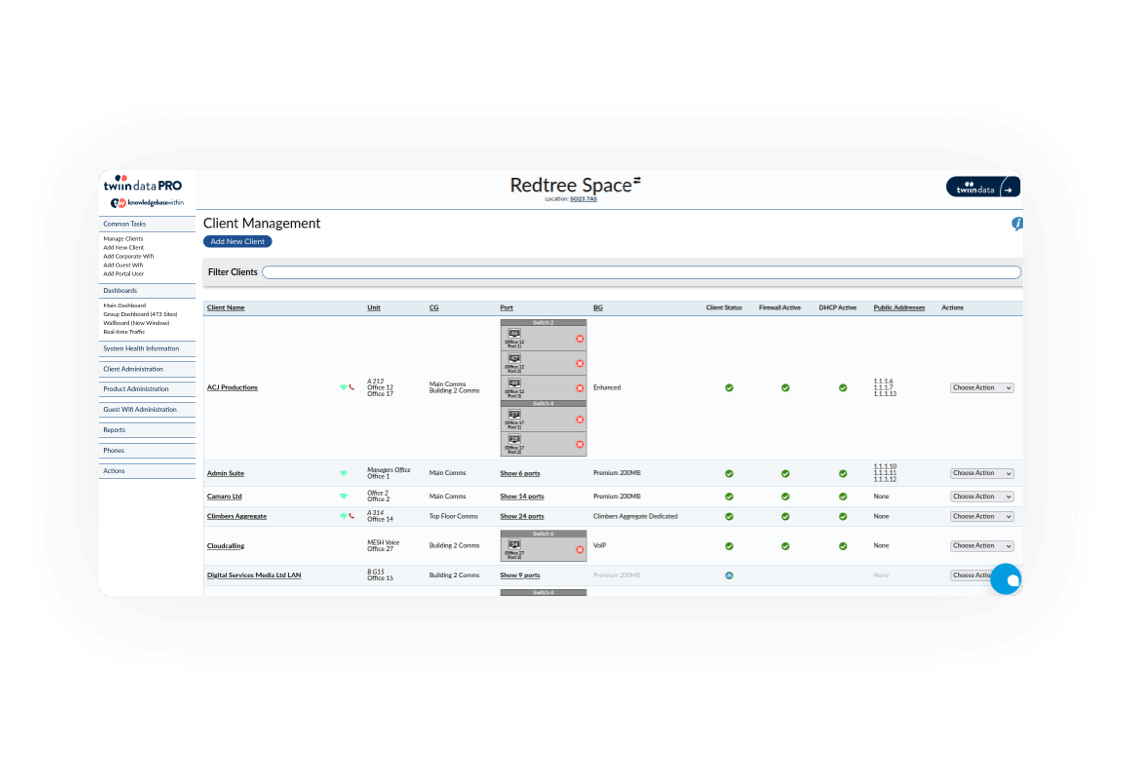Open Choose Action dropdown for Cloudcalling
The width and height of the screenshot is (1122, 767).
[x=982, y=546]
